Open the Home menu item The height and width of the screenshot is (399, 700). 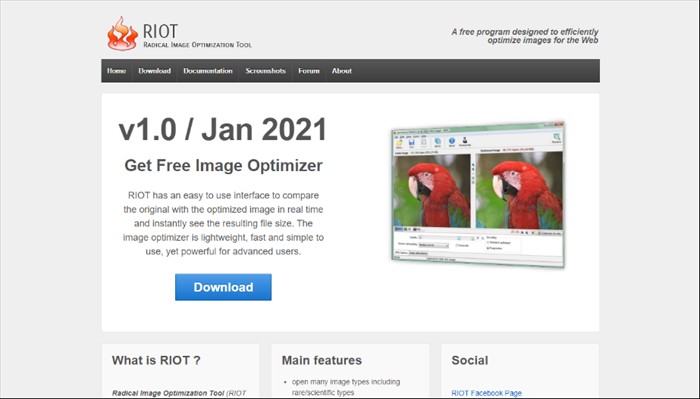117,71
